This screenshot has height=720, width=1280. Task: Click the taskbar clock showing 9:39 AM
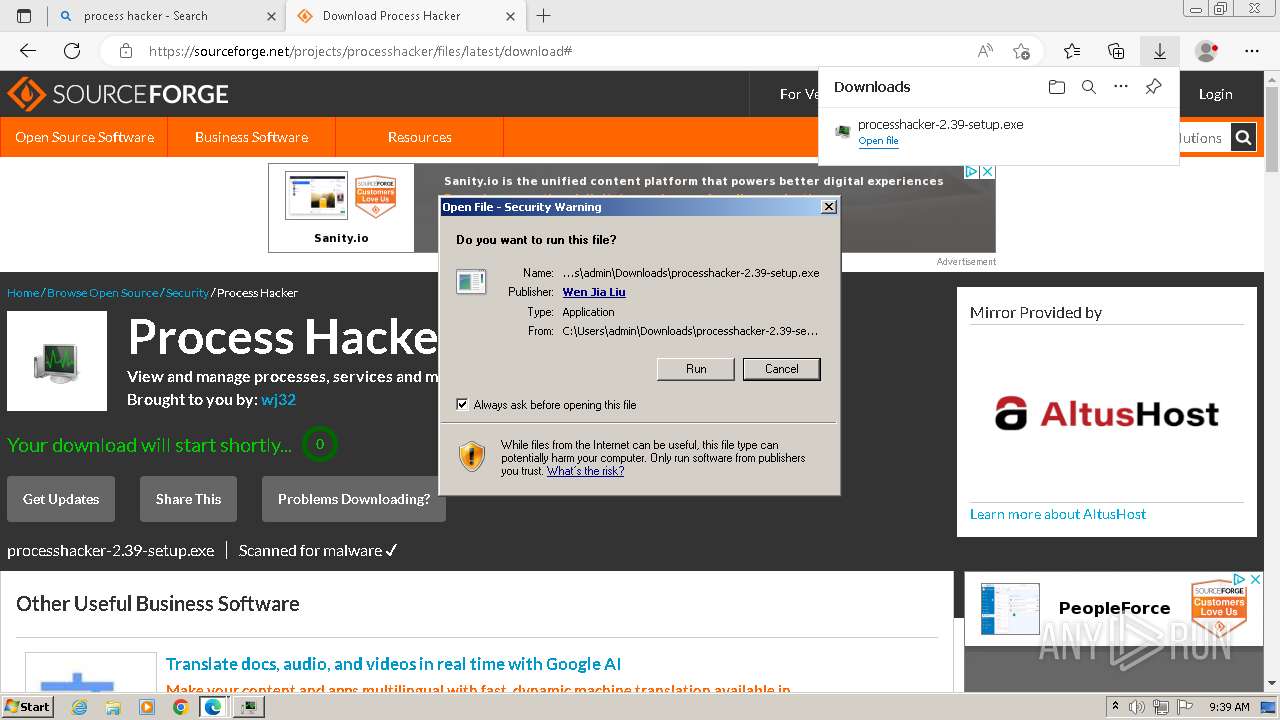tap(1229, 707)
